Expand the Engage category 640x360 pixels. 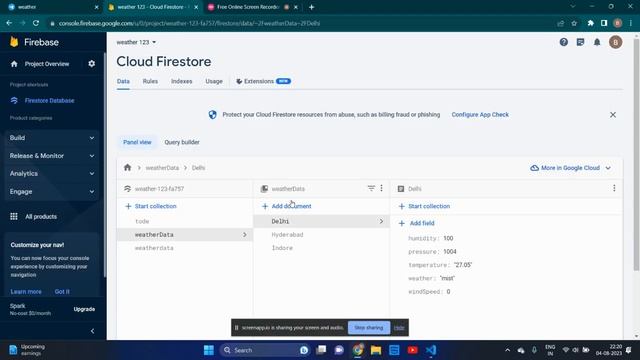pos(52,192)
